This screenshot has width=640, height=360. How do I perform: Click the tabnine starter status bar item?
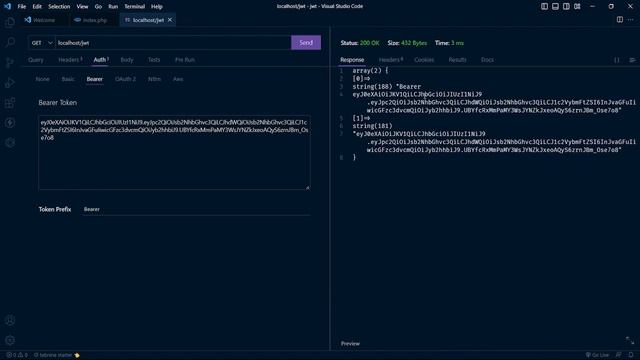tap(57, 355)
